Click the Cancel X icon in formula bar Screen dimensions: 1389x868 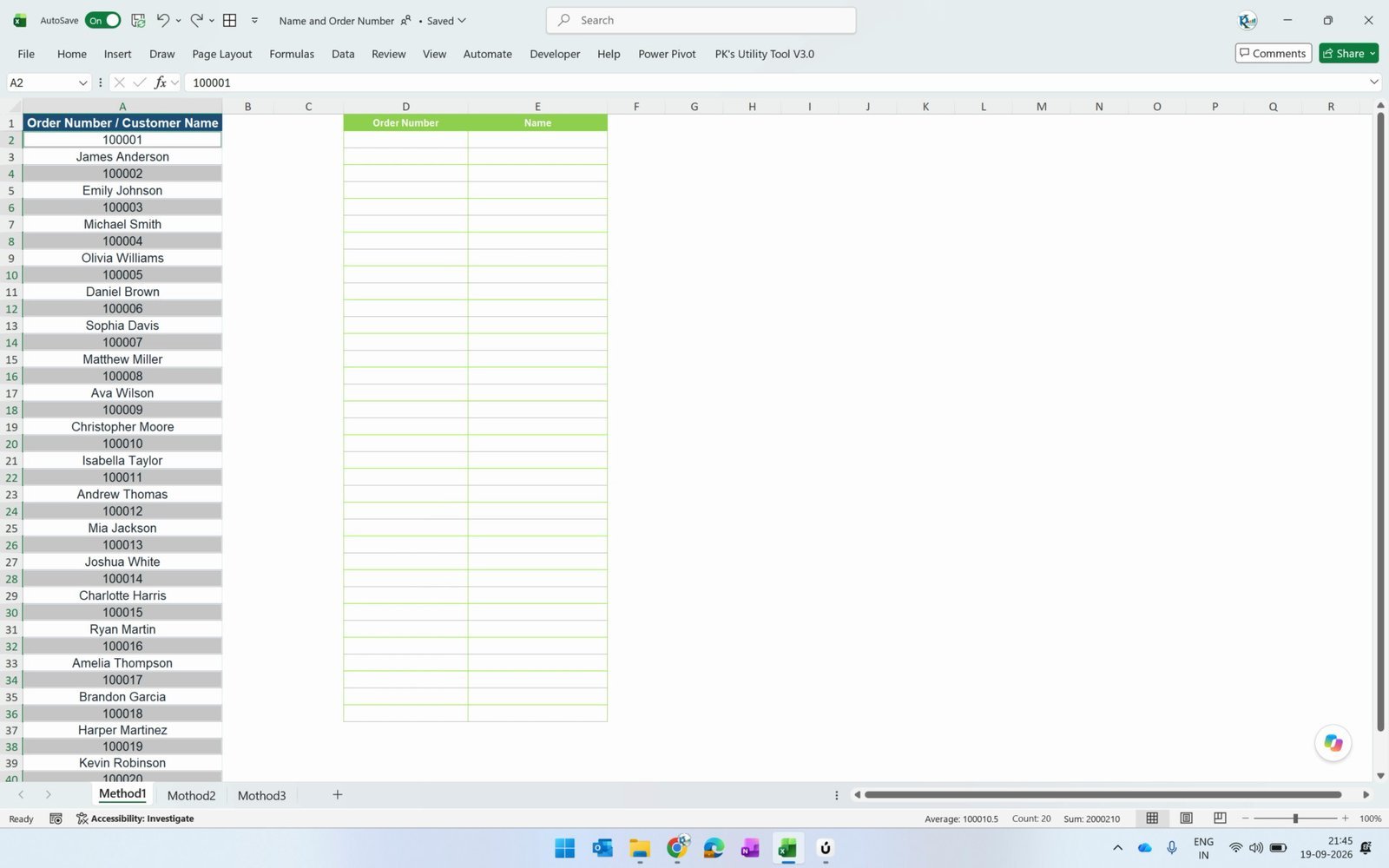(x=120, y=82)
